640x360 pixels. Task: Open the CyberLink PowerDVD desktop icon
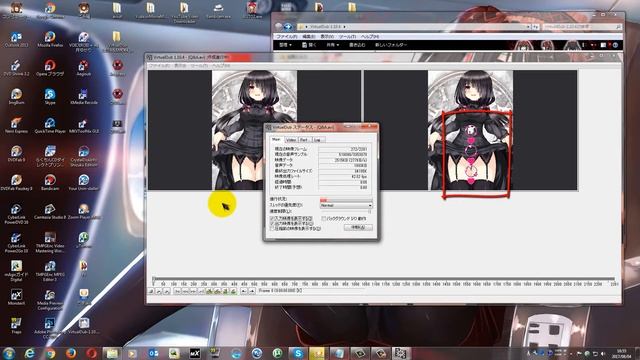16,213
